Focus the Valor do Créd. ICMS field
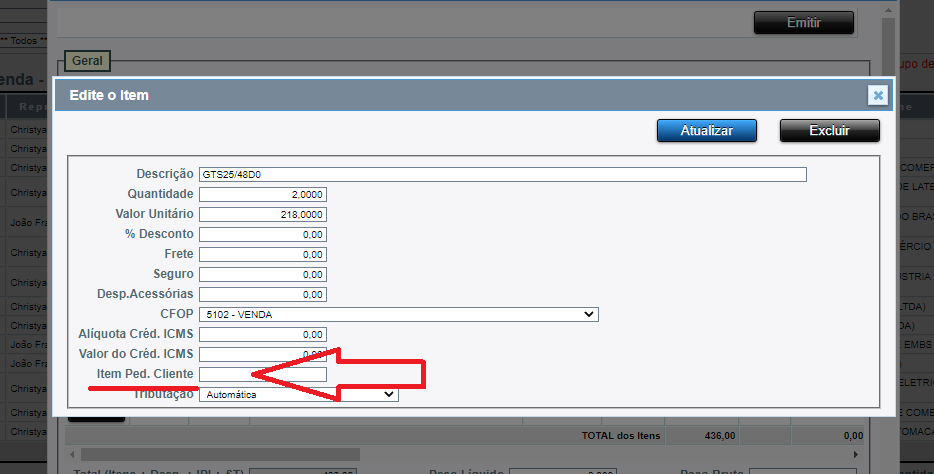Viewport: 934px width, 474px height. 262,354
